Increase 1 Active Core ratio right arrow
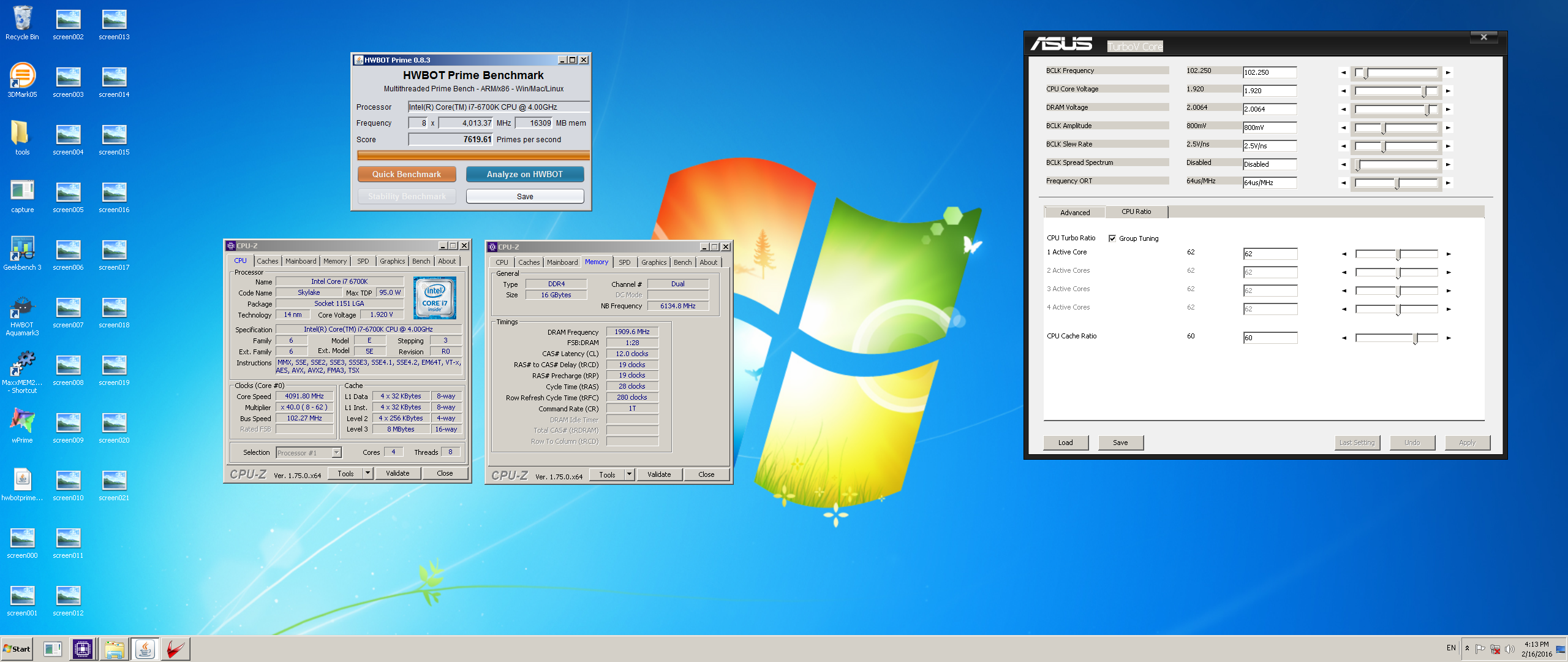Screen dimensions: 1568x662 pos(1449,254)
